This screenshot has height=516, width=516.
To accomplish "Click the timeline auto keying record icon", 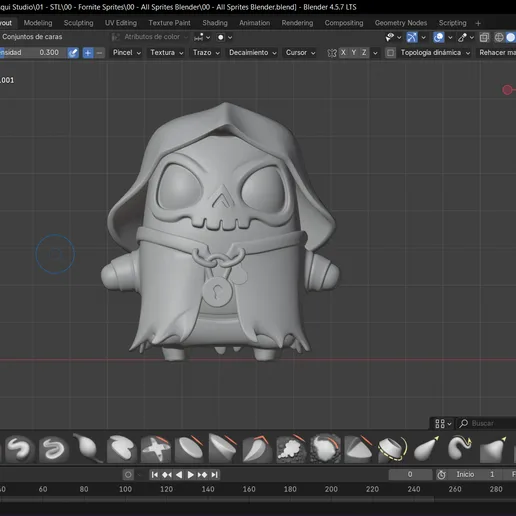I will click(128, 474).
